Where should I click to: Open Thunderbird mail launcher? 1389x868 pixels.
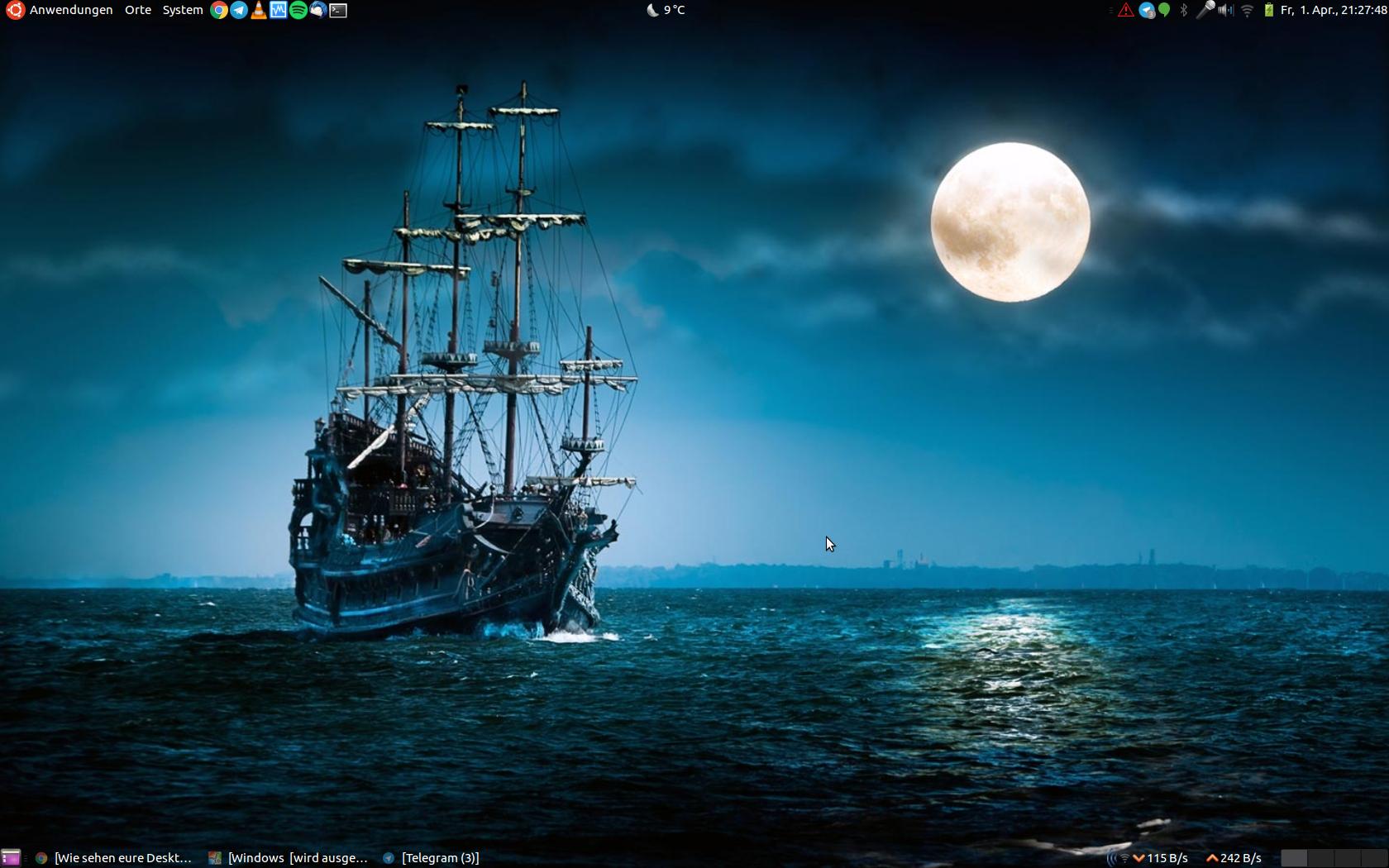pos(318,10)
